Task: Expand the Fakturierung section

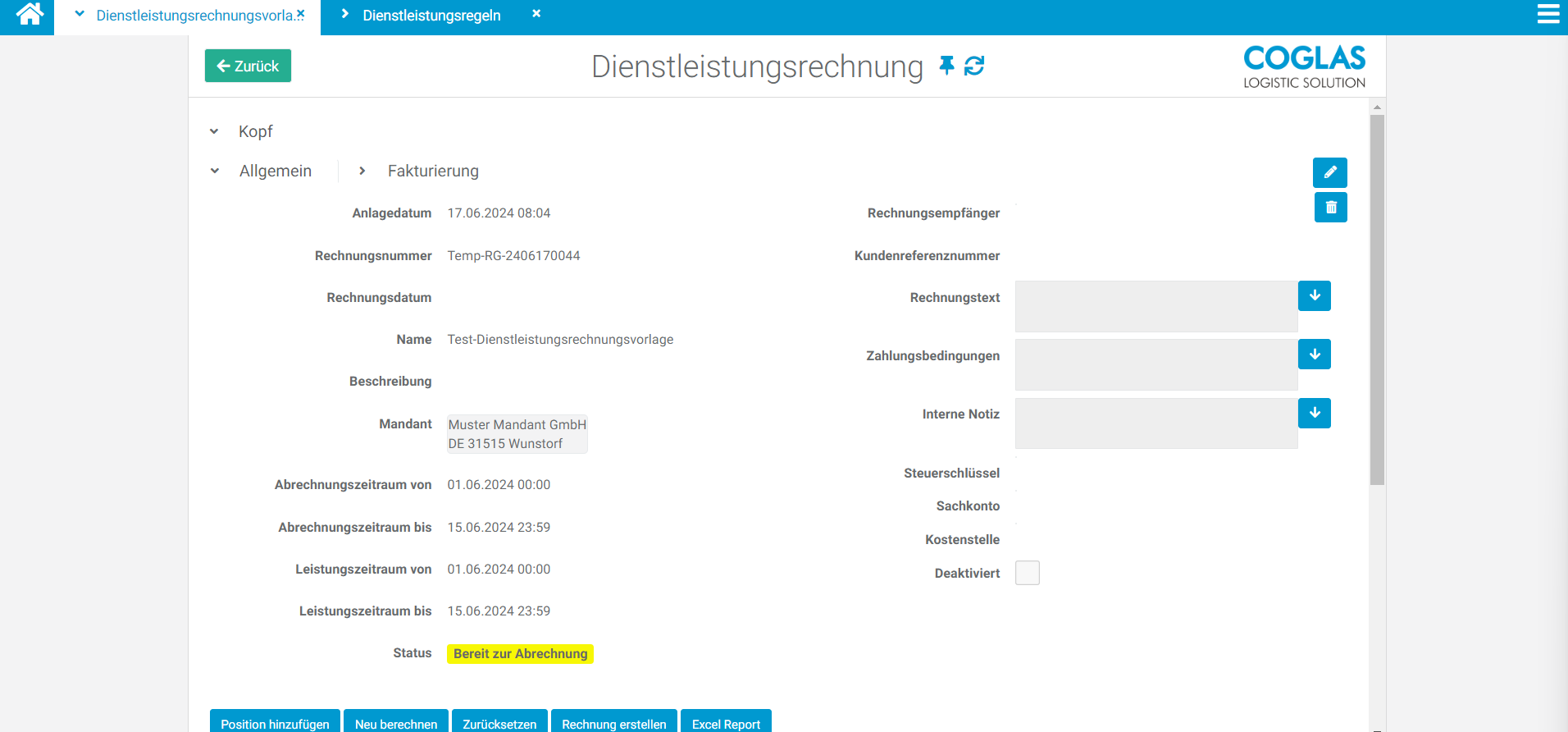Action: tap(362, 171)
